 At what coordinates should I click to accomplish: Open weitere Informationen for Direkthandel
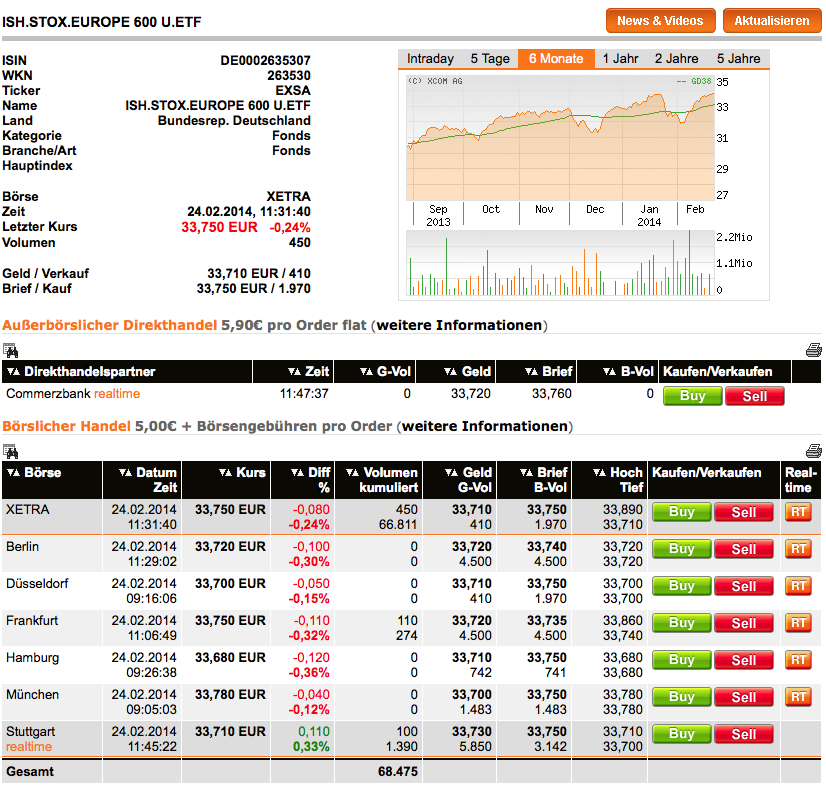coord(459,325)
